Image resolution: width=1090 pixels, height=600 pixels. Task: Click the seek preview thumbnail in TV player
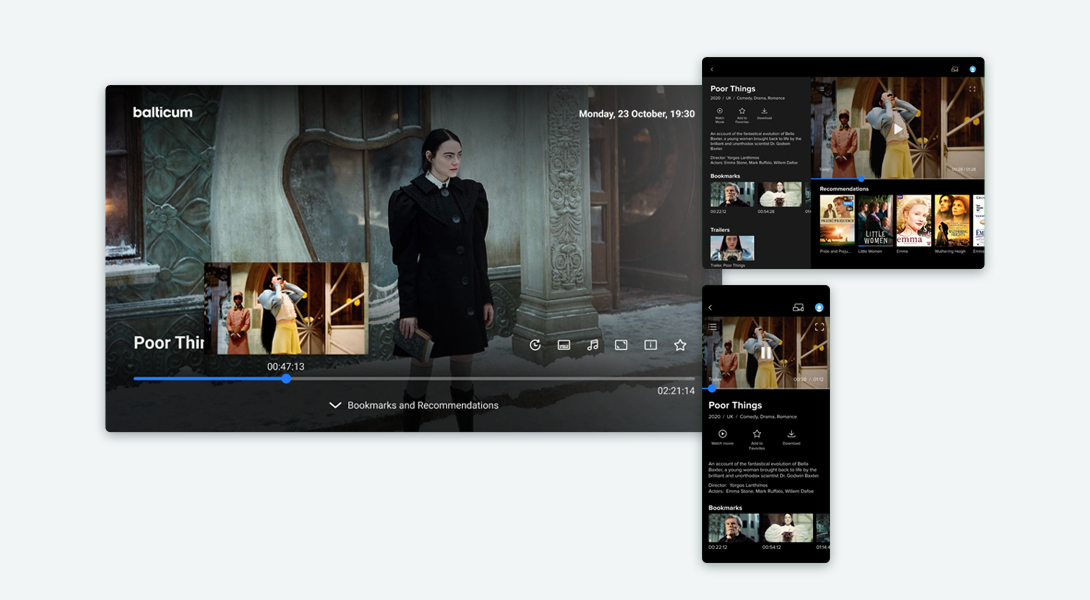[286, 309]
